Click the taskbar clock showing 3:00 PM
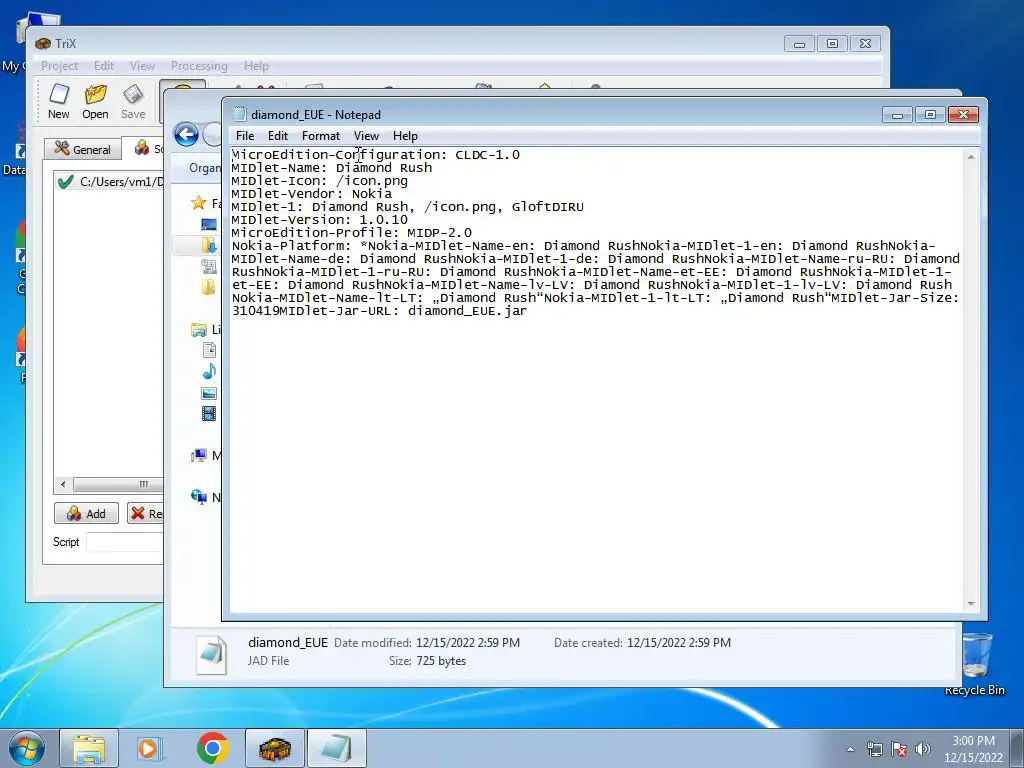This screenshot has width=1024, height=768. (x=973, y=749)
